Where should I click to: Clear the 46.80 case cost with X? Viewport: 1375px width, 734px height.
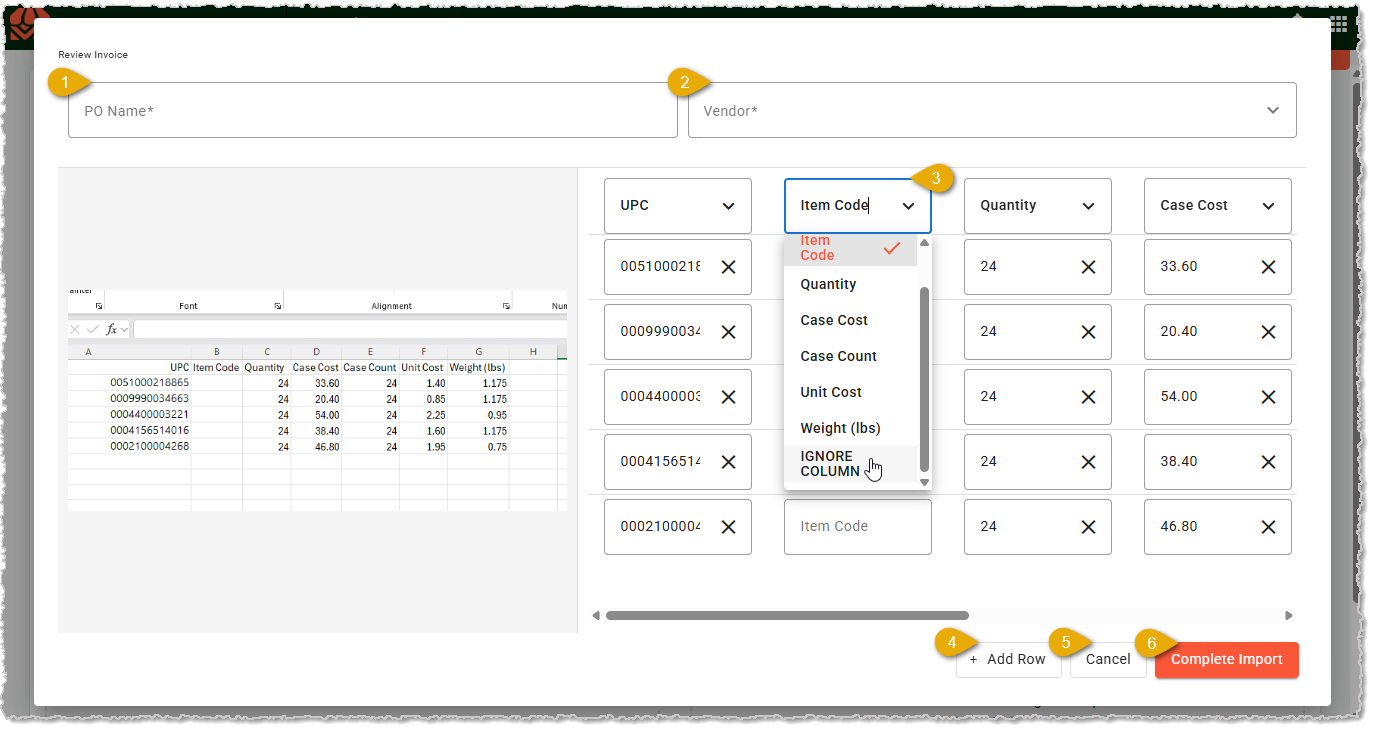click(x=1268, y=527)
